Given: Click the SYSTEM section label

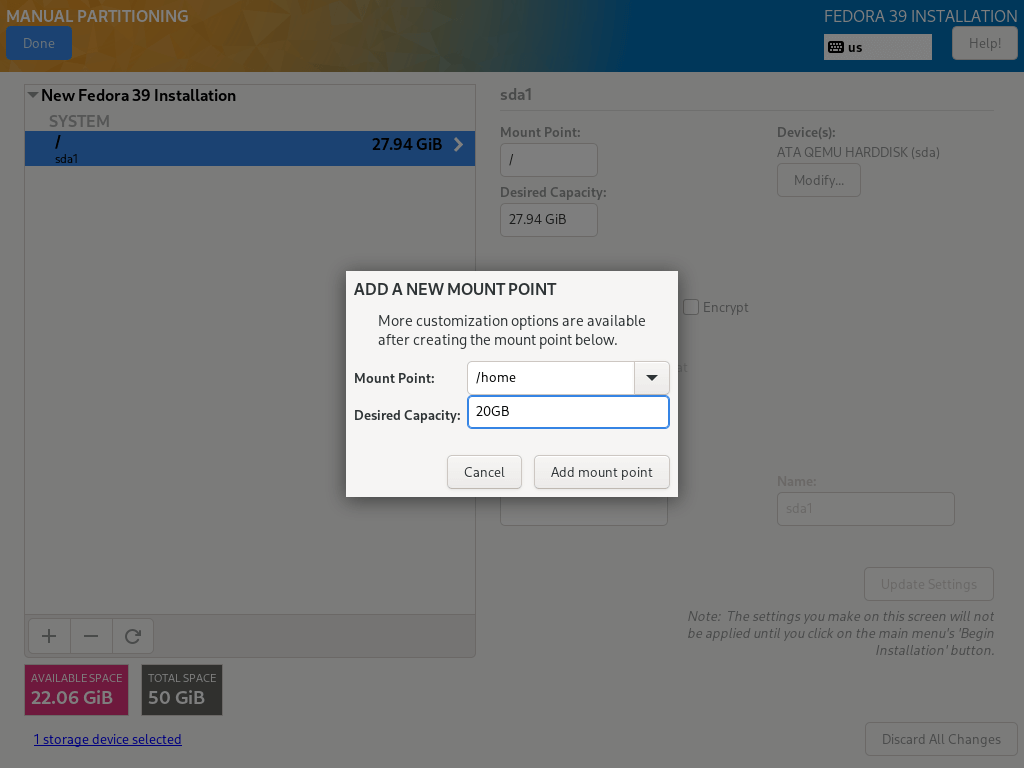Looking at the screenshot, I should click(x=79, y=121).
